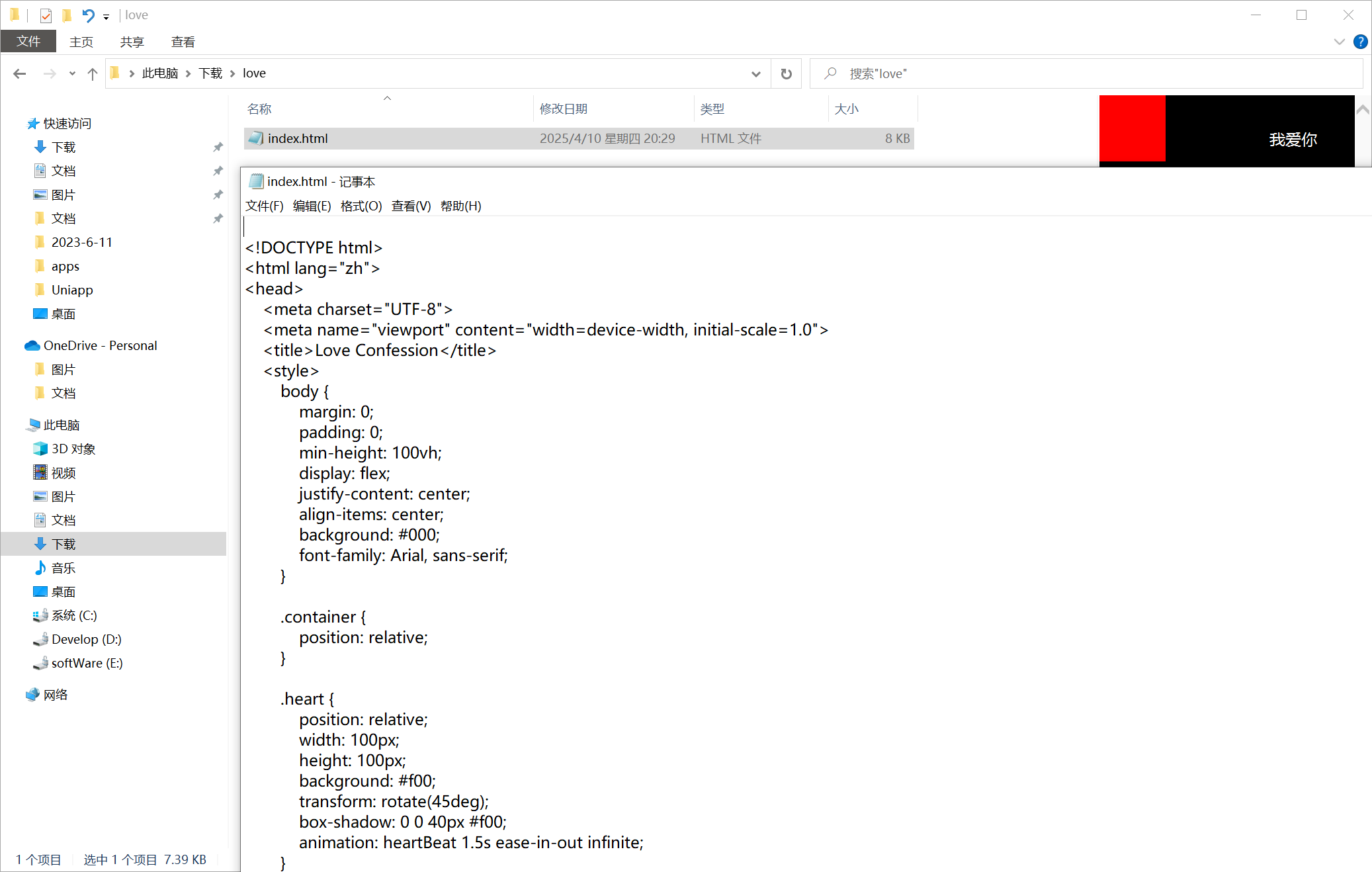
Task: Open recent locations dropdown arrow
Action: [72, 73]
